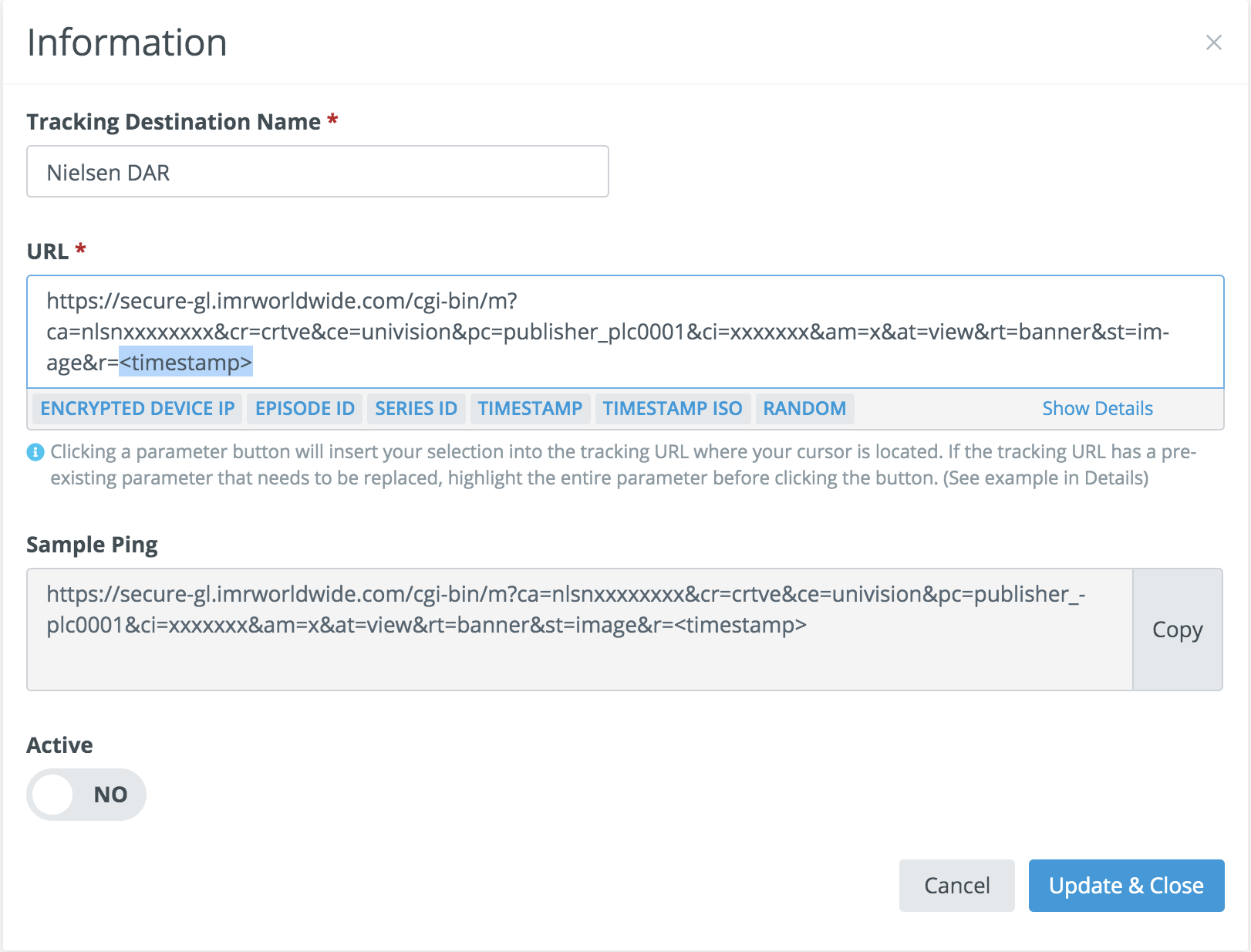
Task: Click the highlighted <timestamp> text in URL
Action: pos(186,363)
